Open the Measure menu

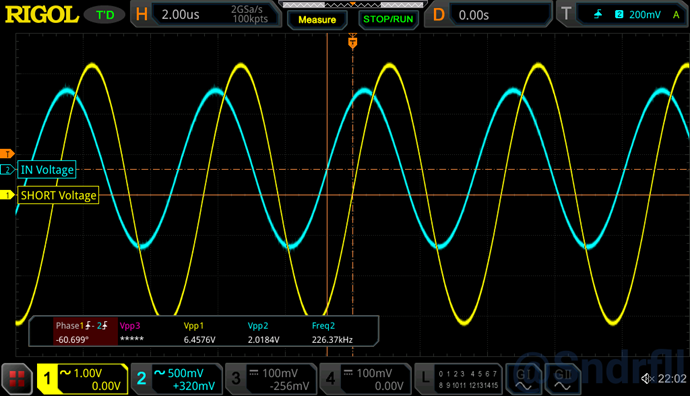[317, 19]
